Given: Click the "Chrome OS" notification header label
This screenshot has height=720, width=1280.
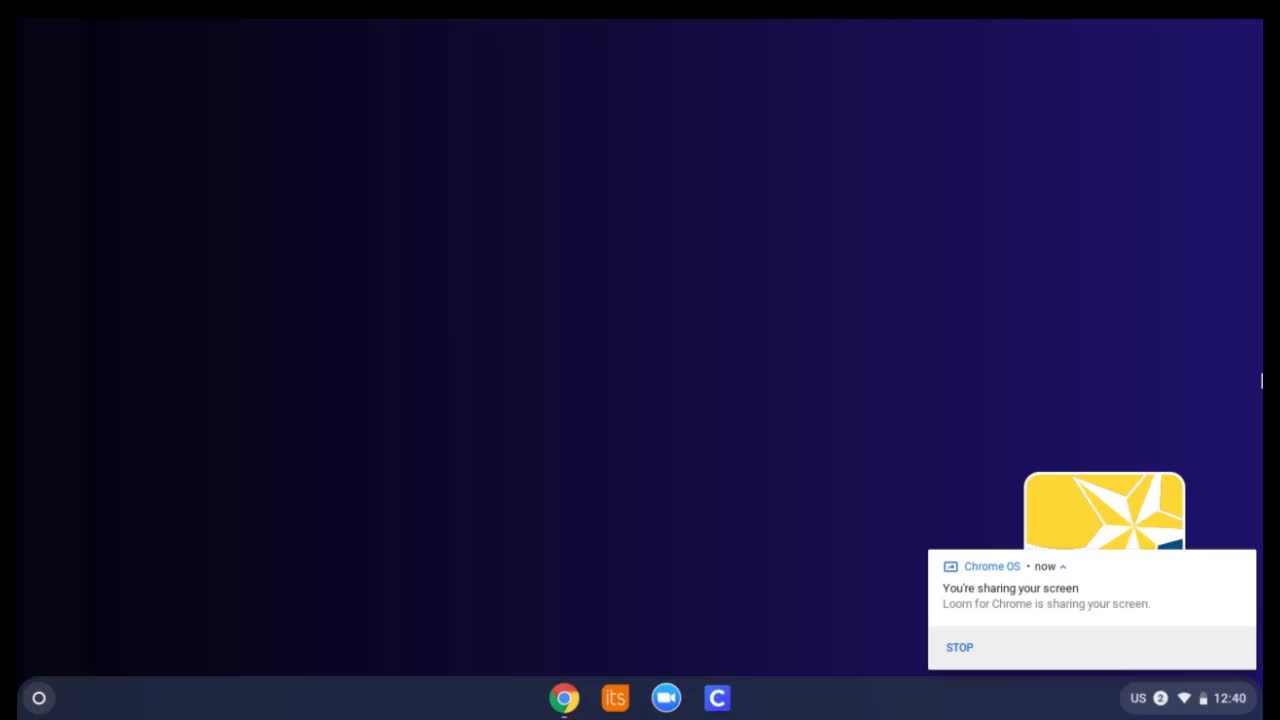Looking at the screenshot, I should click(992, 566).
